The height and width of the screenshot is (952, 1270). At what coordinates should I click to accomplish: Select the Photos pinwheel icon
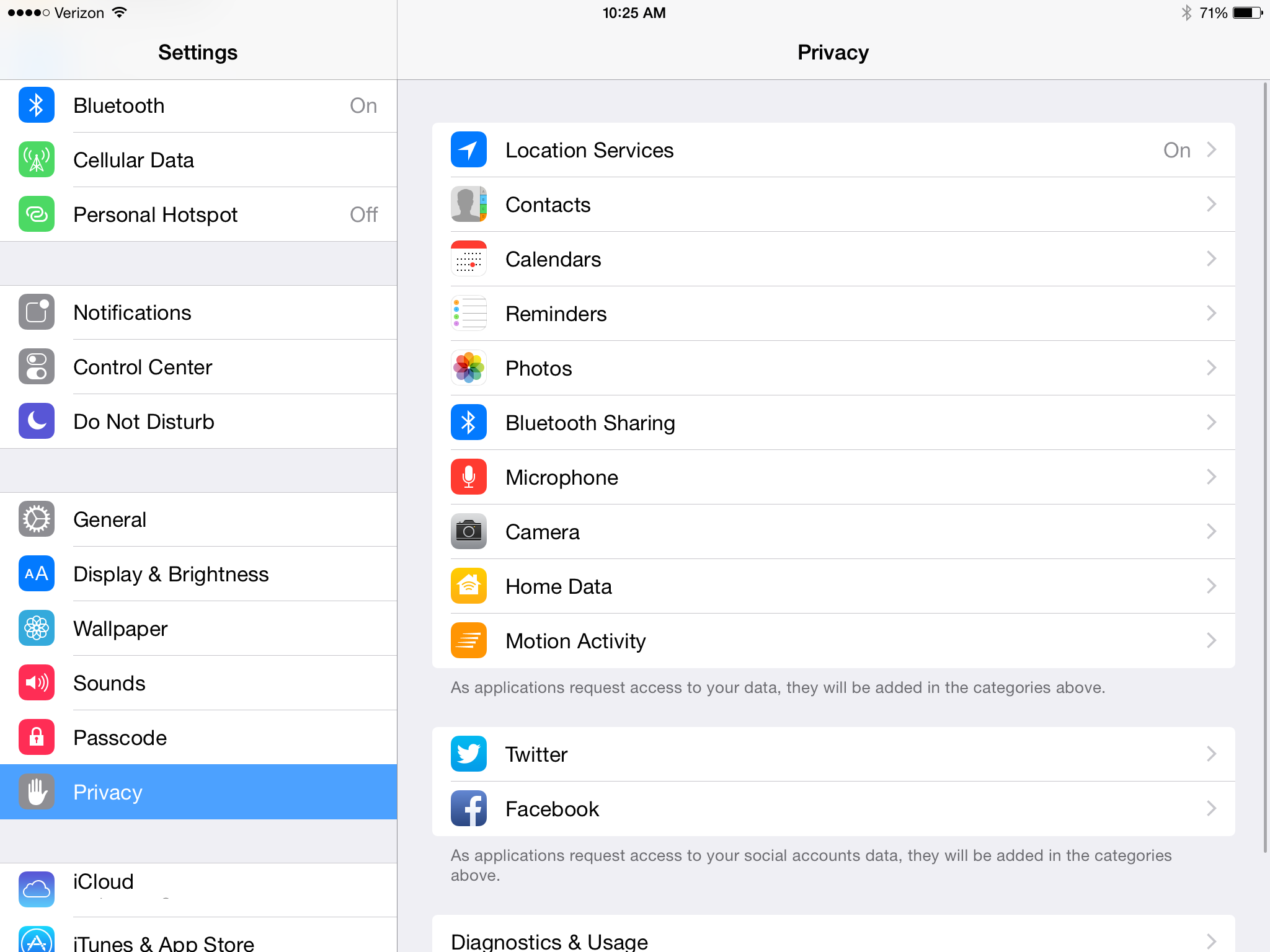468,368
